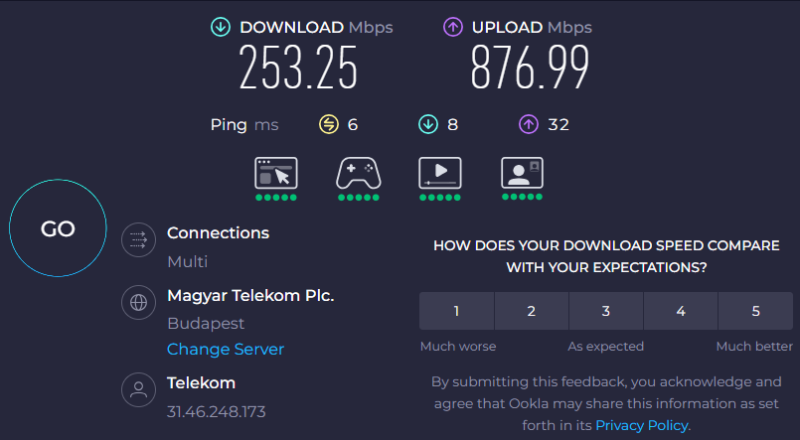Viewport: 800px width, 440px height.
Task: Click the purple upload arrow icon beside UPLOAD
Action: pyautogui.click(x=453, y=27)
